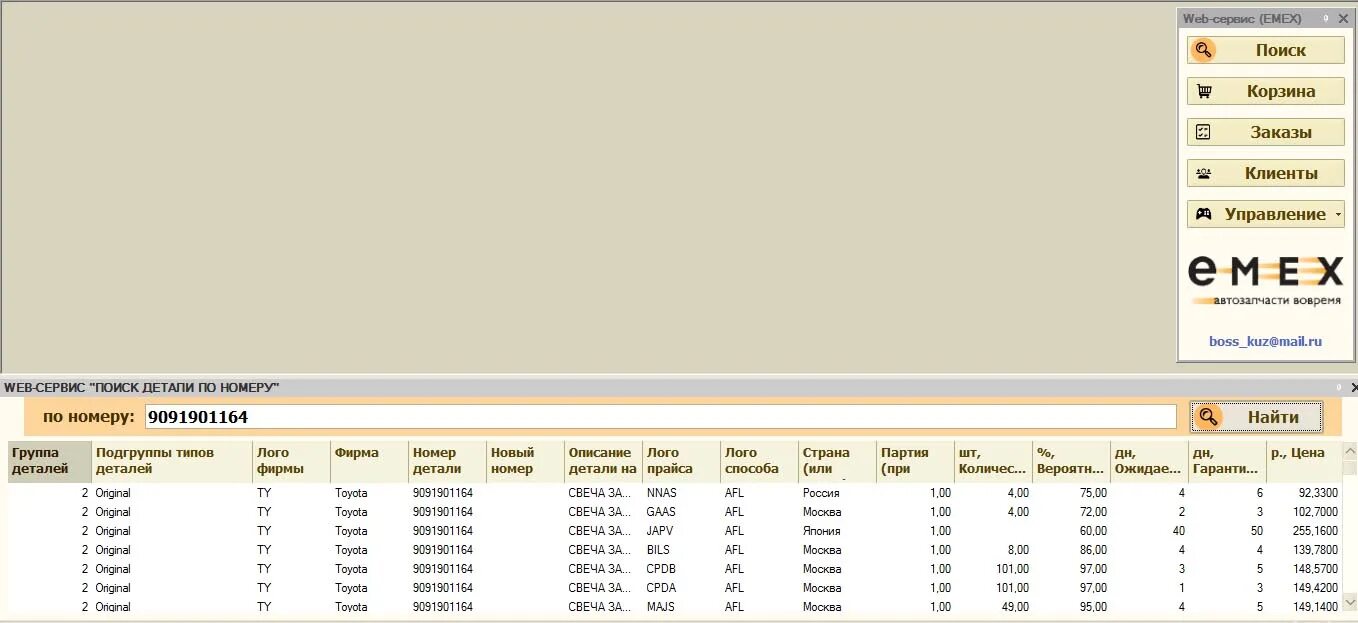This screenshot has height=623, width=1358.
Task: Sort by Новый номер column header
Action: pyautogui.click(x=525, y=461)
